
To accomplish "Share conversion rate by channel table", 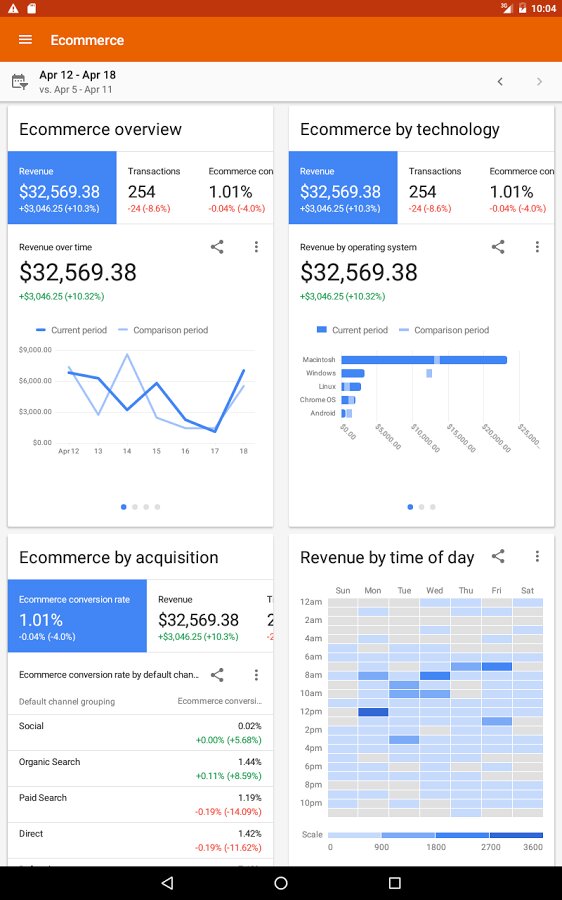I will (217, 674).
